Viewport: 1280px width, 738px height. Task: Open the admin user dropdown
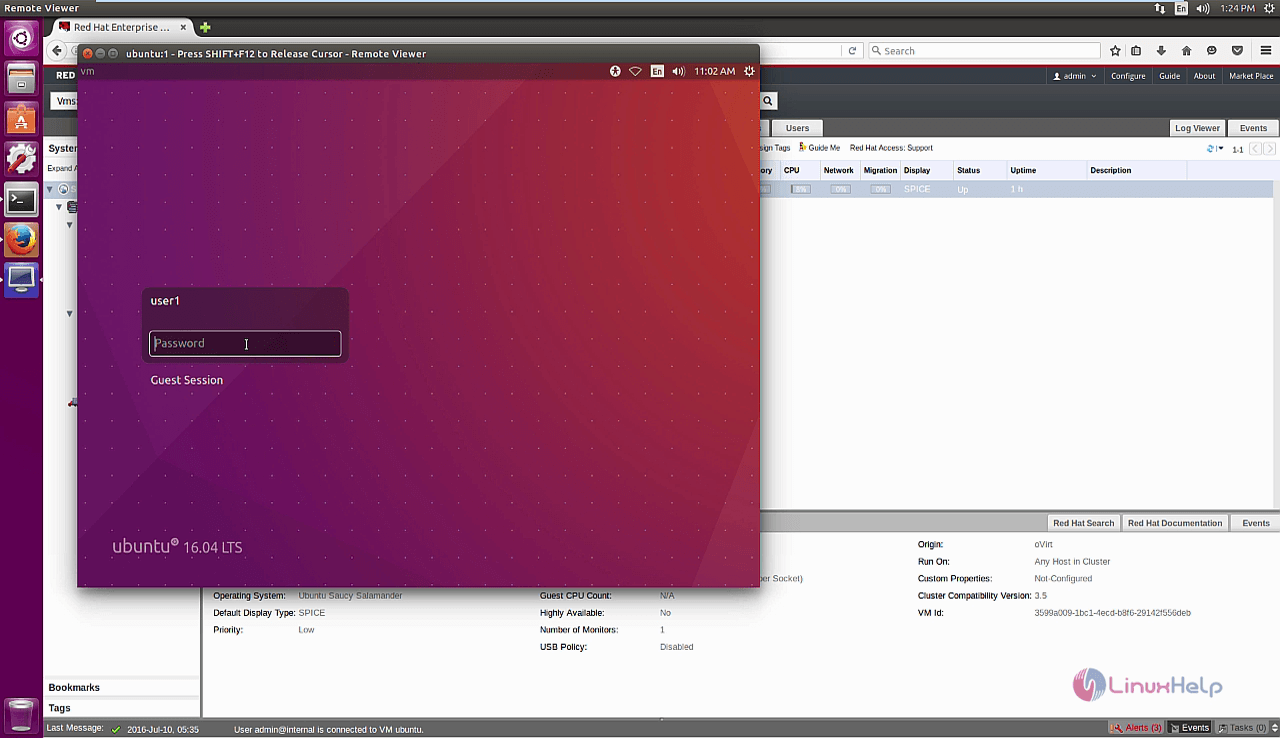point(1075,76)
